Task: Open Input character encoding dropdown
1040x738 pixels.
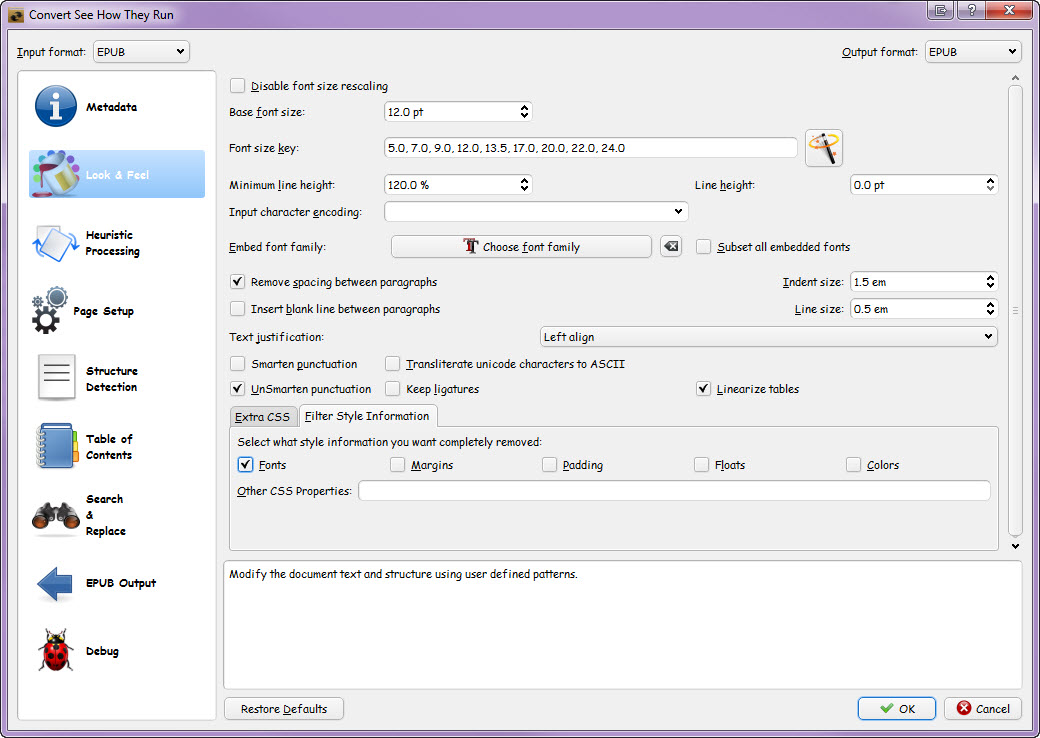Action: (x=536, y=212)
